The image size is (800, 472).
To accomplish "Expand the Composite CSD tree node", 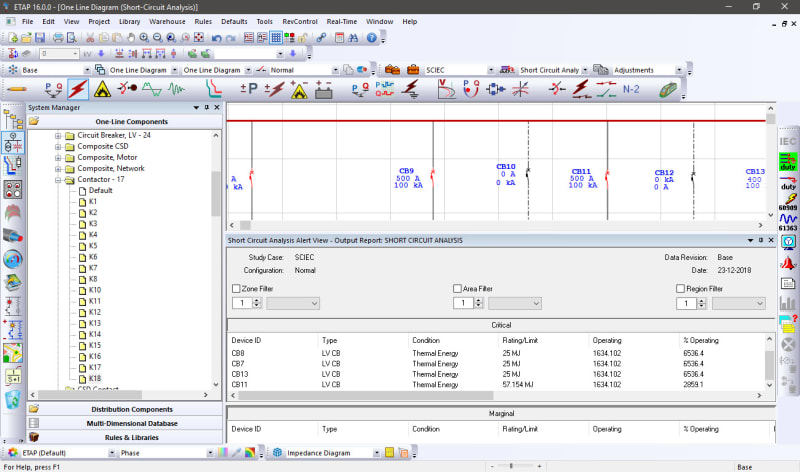I will (x=58, y=146).
